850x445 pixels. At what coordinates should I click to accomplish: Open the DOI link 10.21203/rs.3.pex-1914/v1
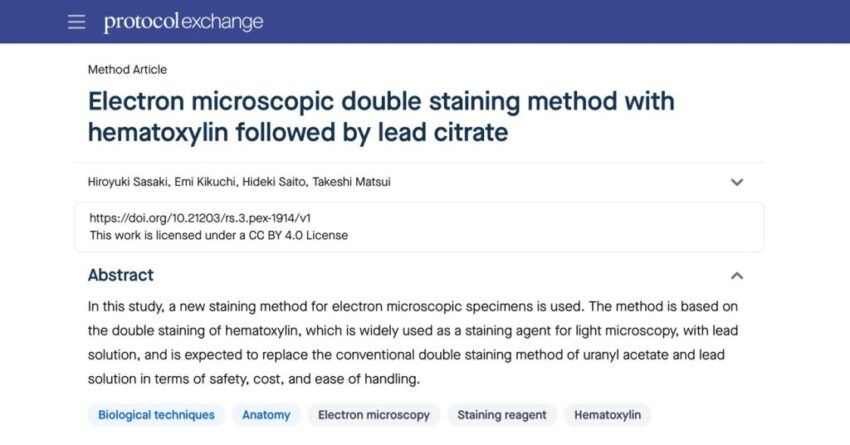pyautogui.click(x=200, y=218)
